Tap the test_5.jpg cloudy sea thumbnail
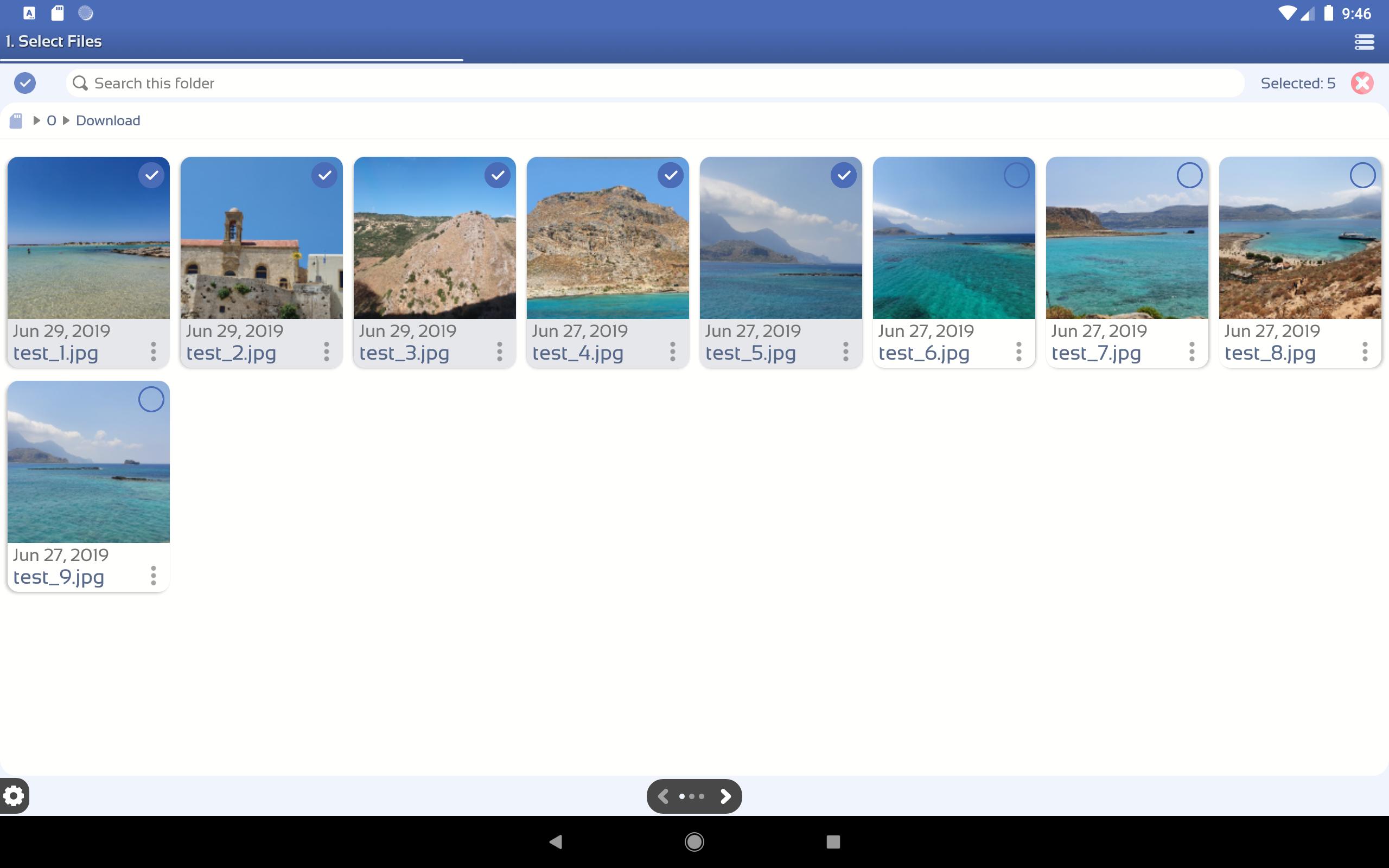 pyautogui.click(x=781, y=238)
